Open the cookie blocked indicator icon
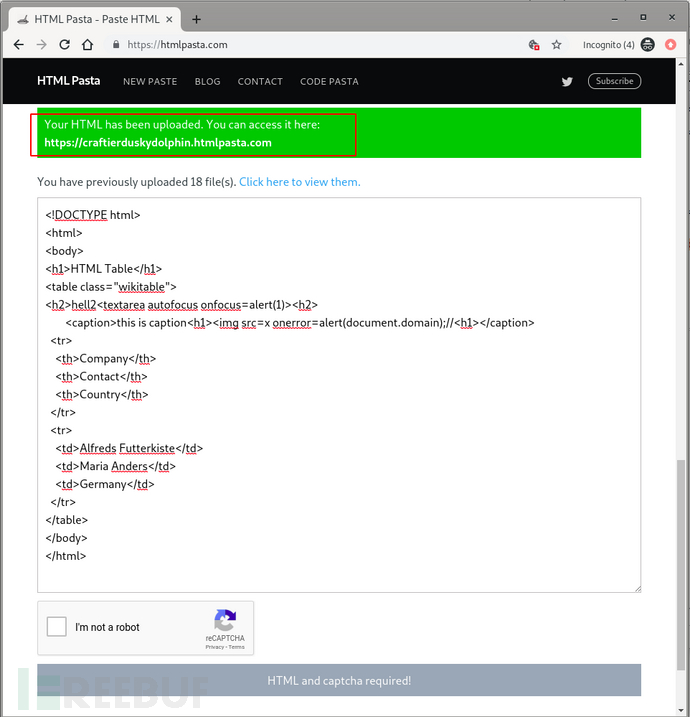This screenshot has width=690, height=717. 534,45
